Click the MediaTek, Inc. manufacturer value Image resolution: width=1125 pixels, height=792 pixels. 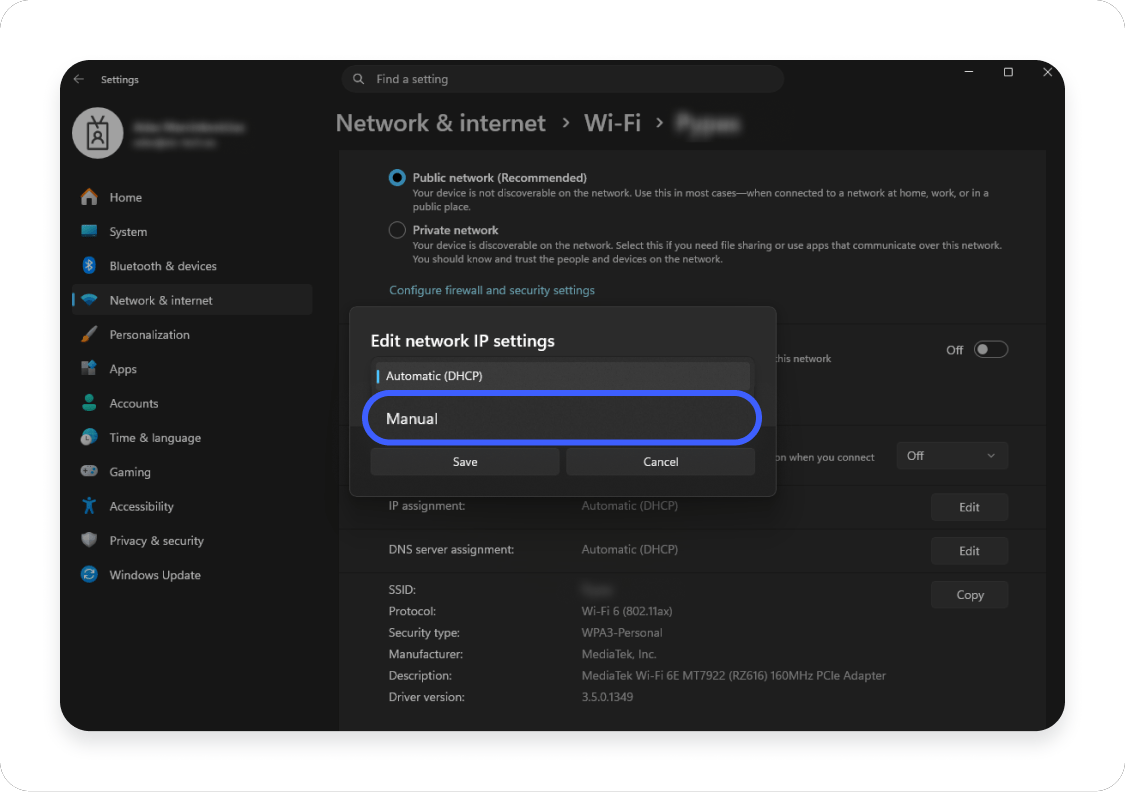618,654
